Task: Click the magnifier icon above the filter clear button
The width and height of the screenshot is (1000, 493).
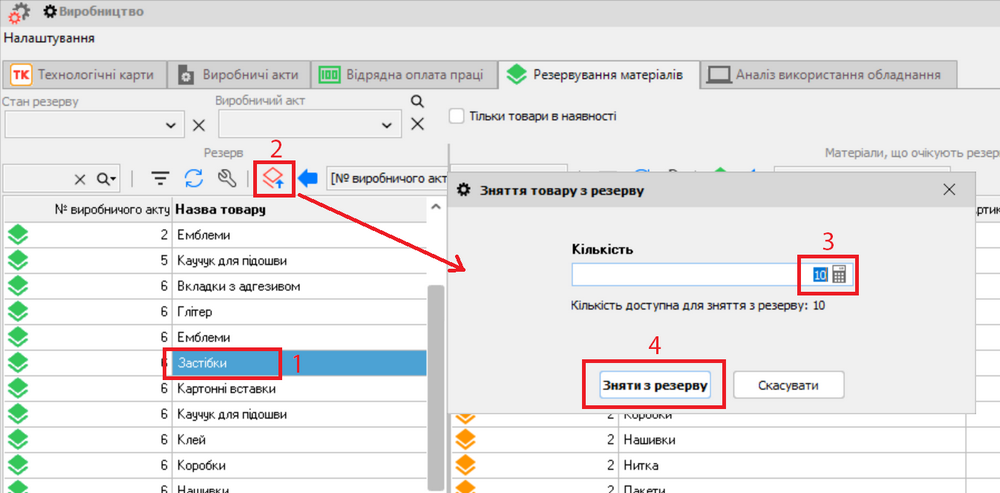Action: tap(417, 102)
